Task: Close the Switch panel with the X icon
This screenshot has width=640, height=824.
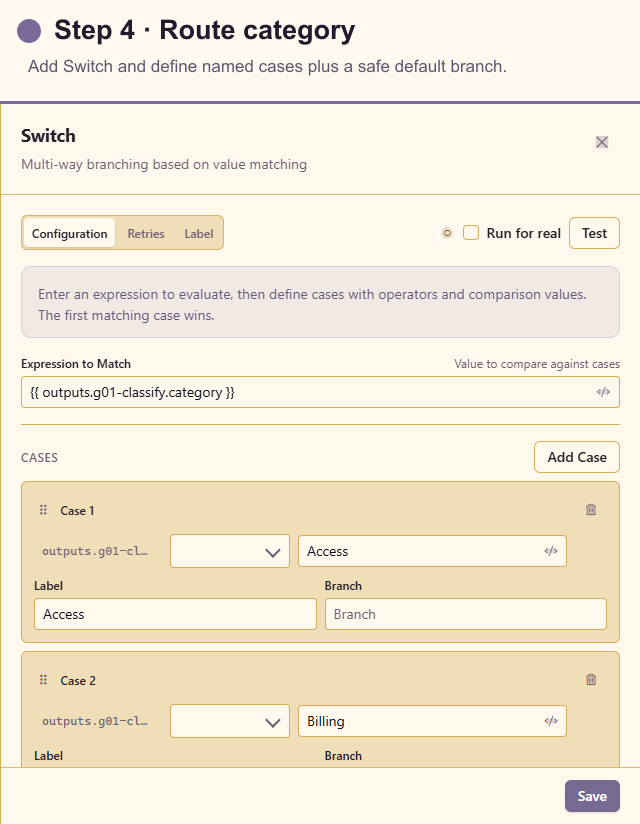Action: [x=602, y=142]
